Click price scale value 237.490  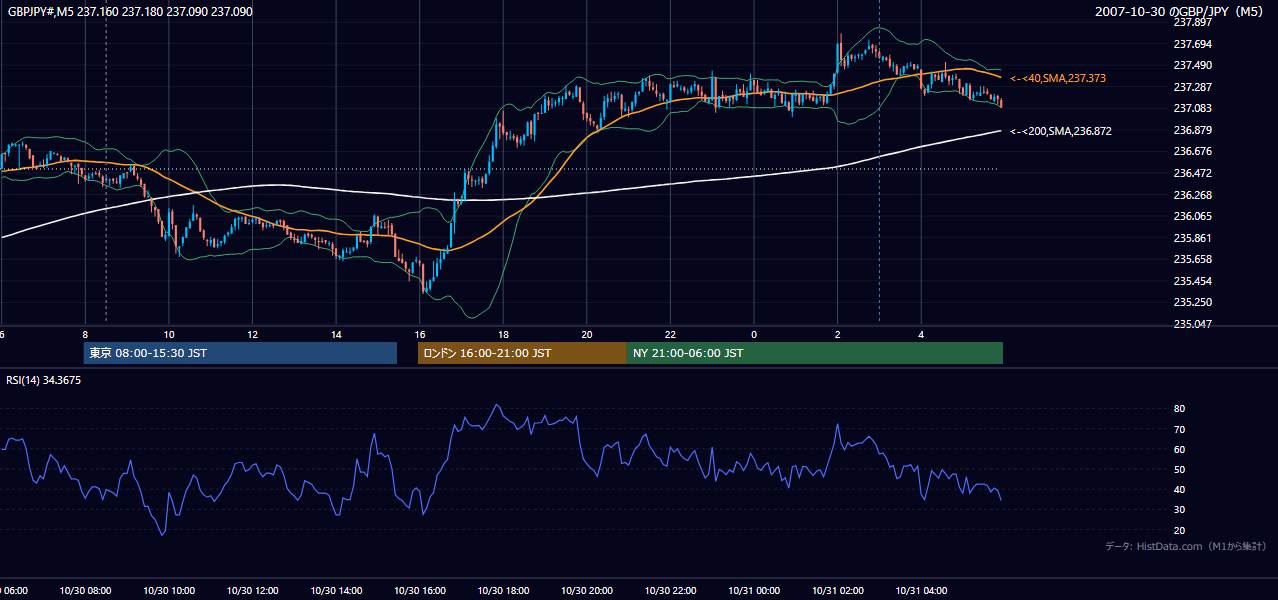coord(1191,65)
